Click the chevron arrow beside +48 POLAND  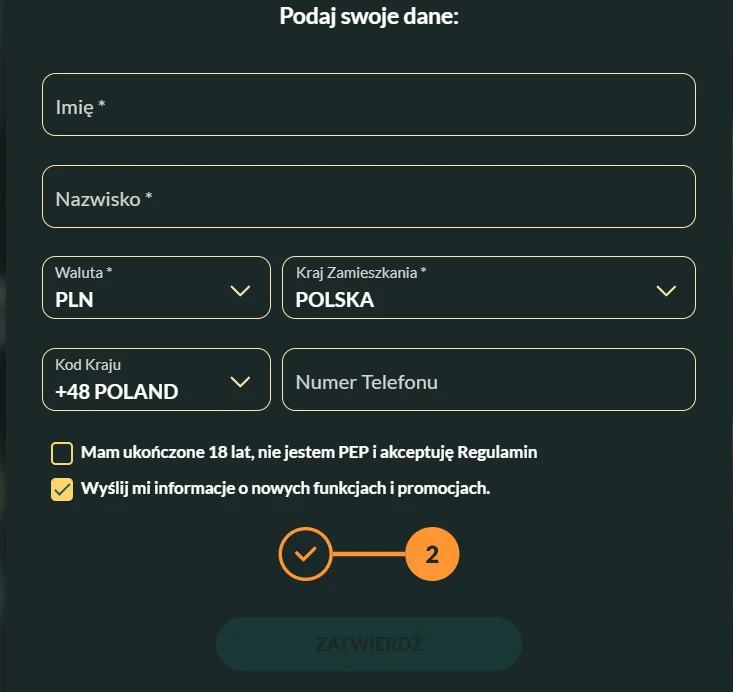pyautogui.click(x=240, y=381)
